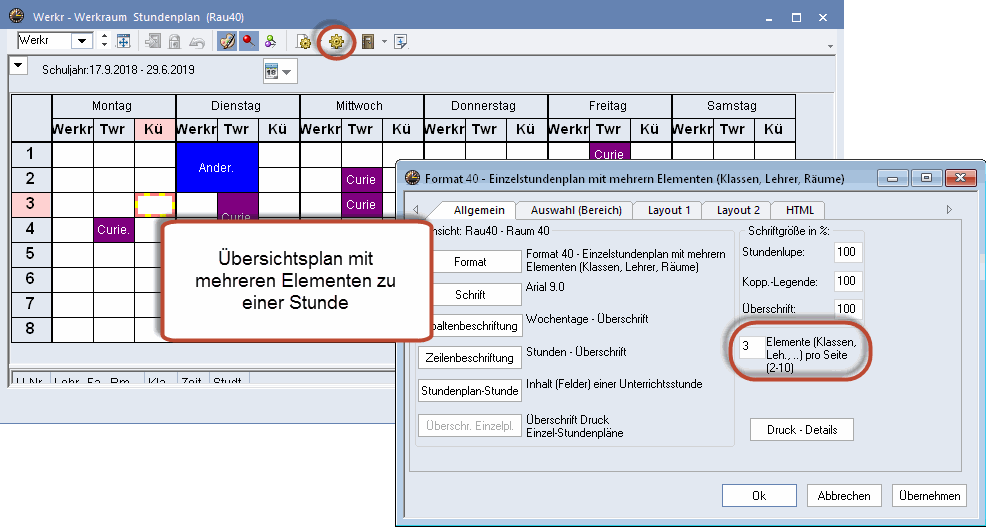
Task: Toggle the color palette icon
Action: coord(226,42)
